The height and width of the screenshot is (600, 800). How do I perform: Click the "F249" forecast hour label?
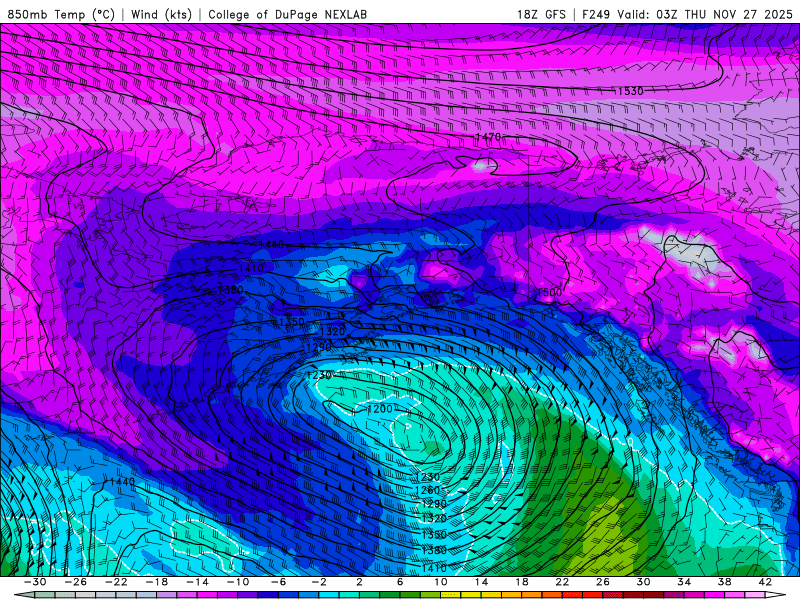point(596,14)
